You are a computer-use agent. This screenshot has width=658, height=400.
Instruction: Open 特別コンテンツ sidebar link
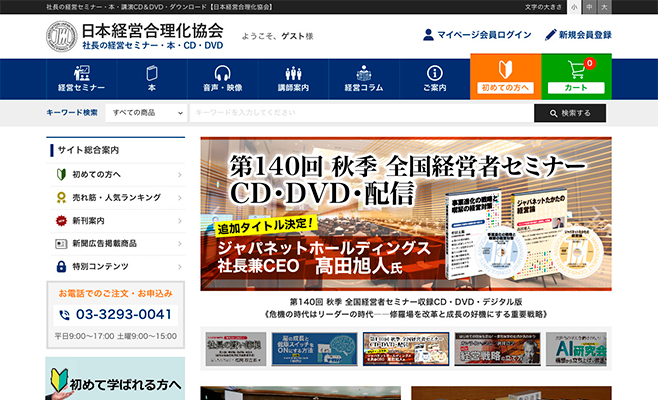click(100, 267)
